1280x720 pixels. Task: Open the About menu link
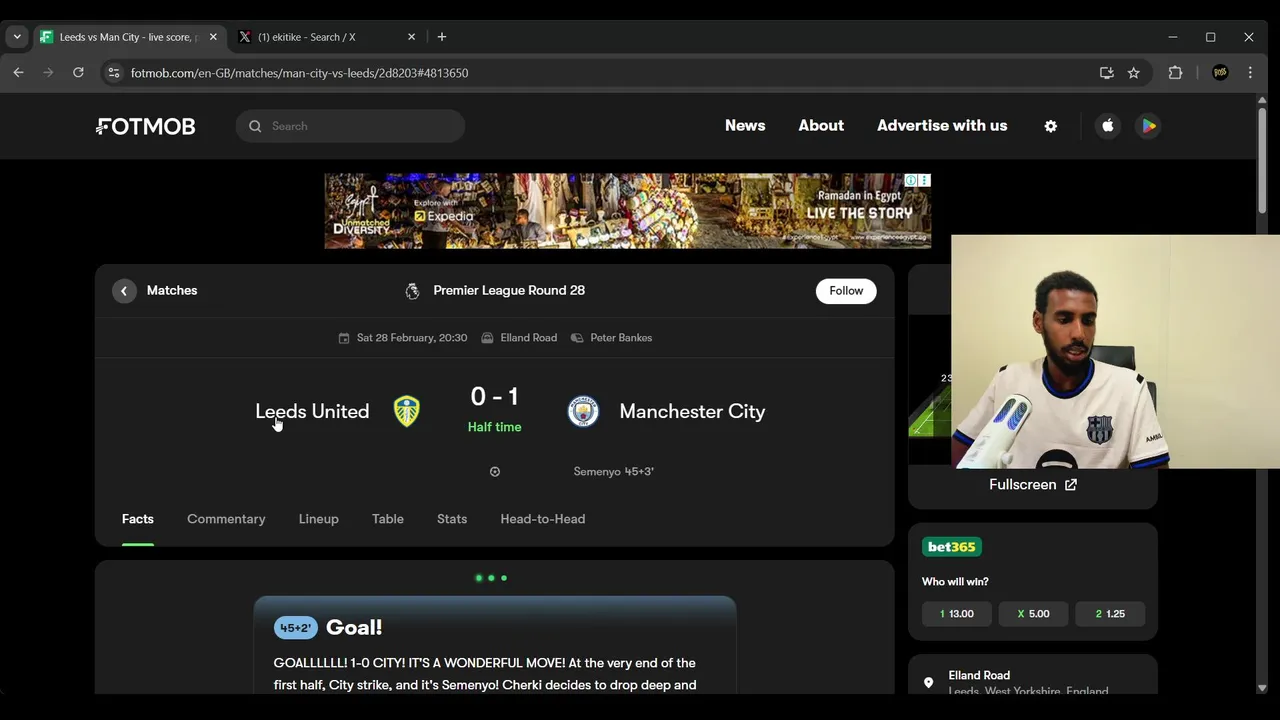821,126
